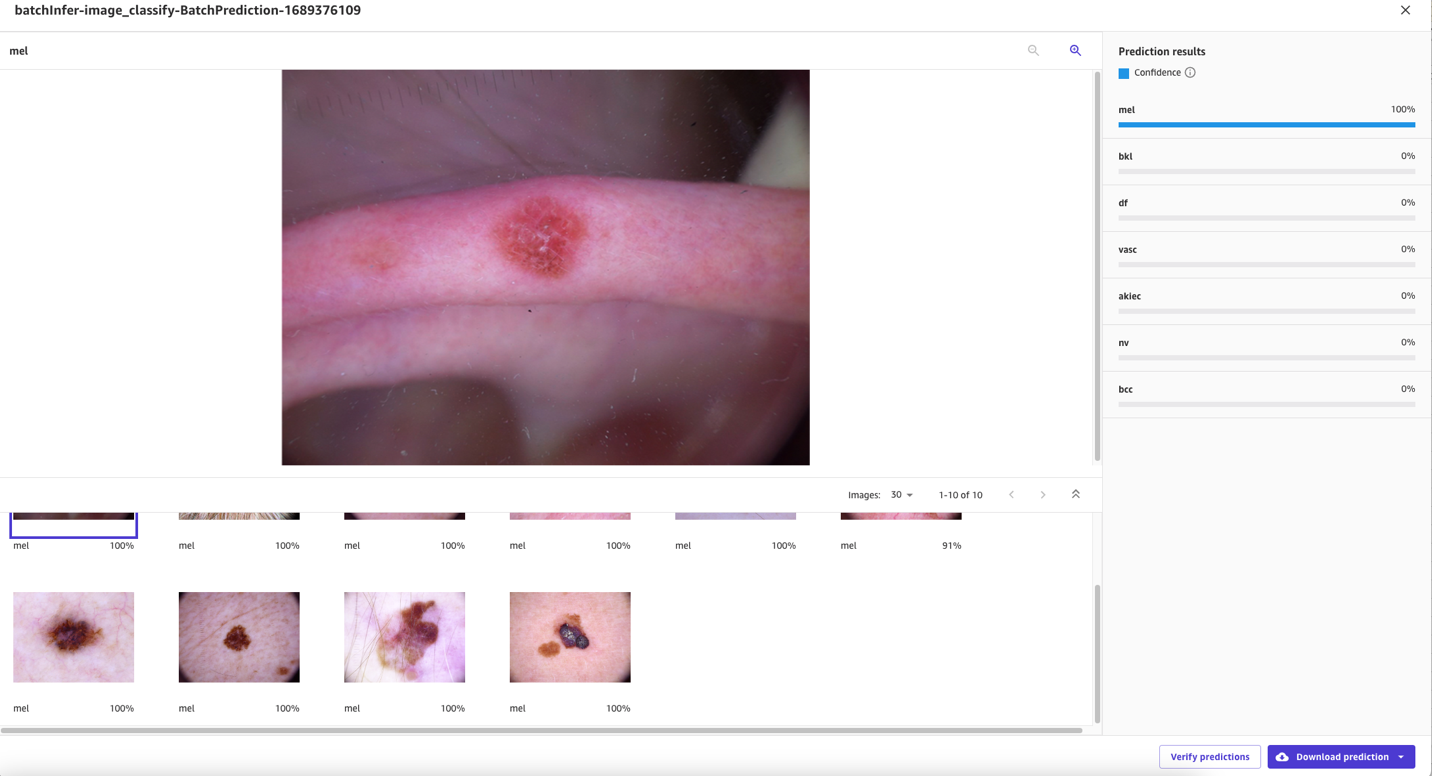Click the horizontal scrollbar at the bottom
The image size is (1432, 776).
tap(542, 731)
